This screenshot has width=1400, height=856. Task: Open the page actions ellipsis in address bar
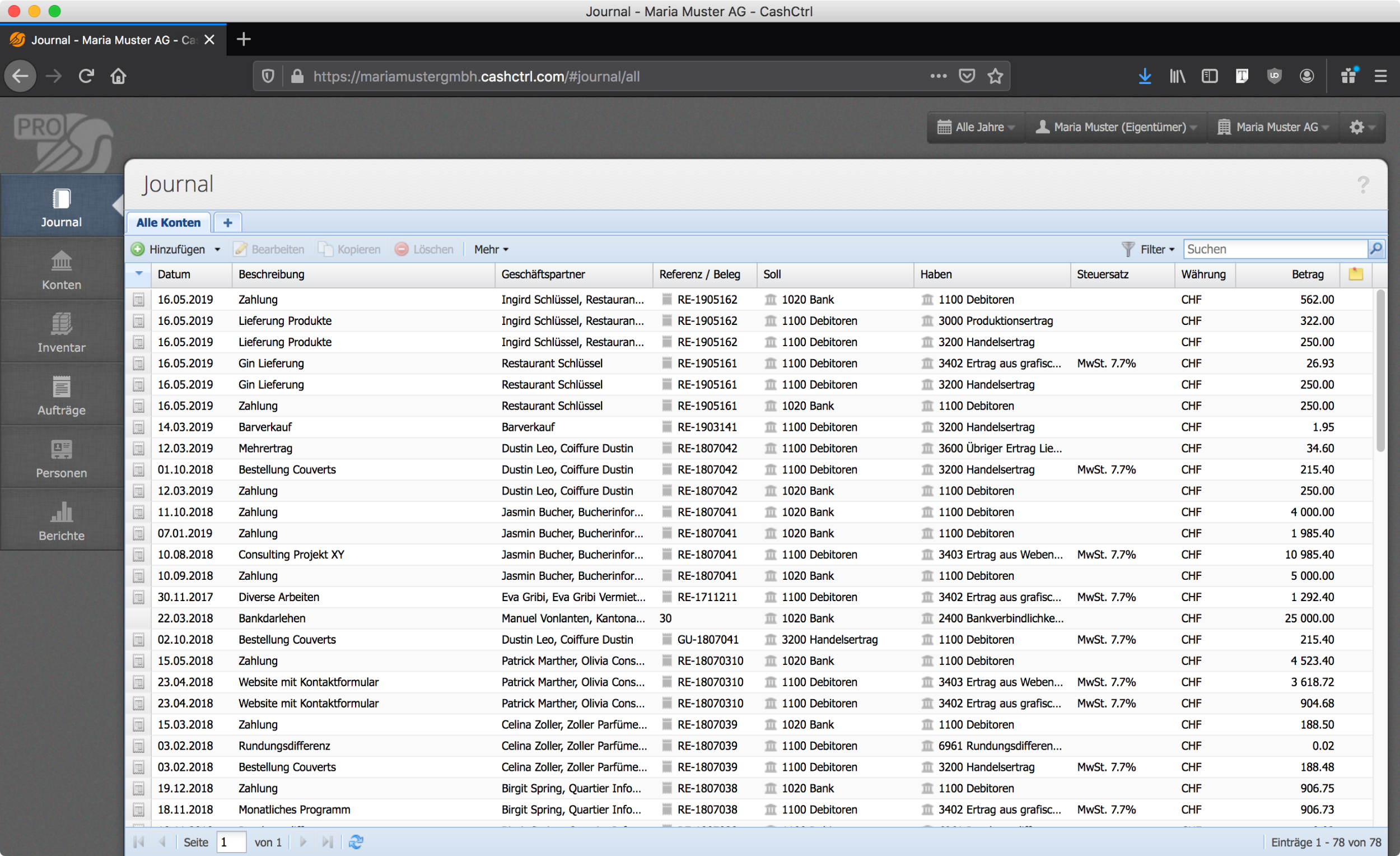(939, 76)
